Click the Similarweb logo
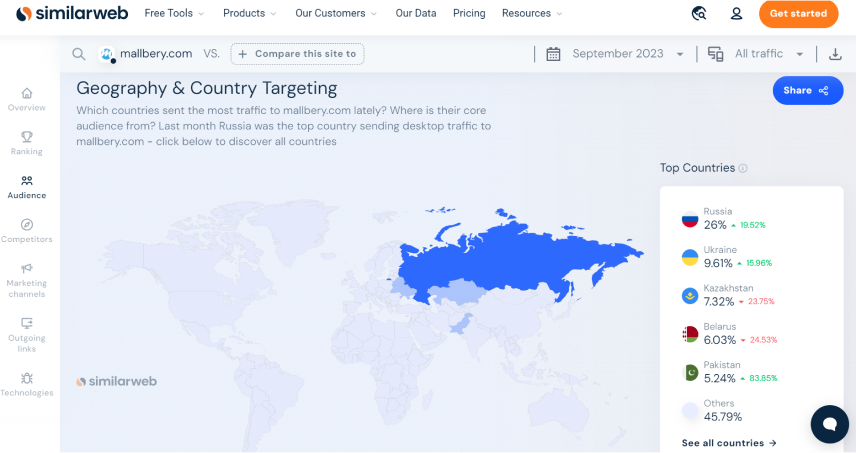The image size is (856, 453). [72, 13]
